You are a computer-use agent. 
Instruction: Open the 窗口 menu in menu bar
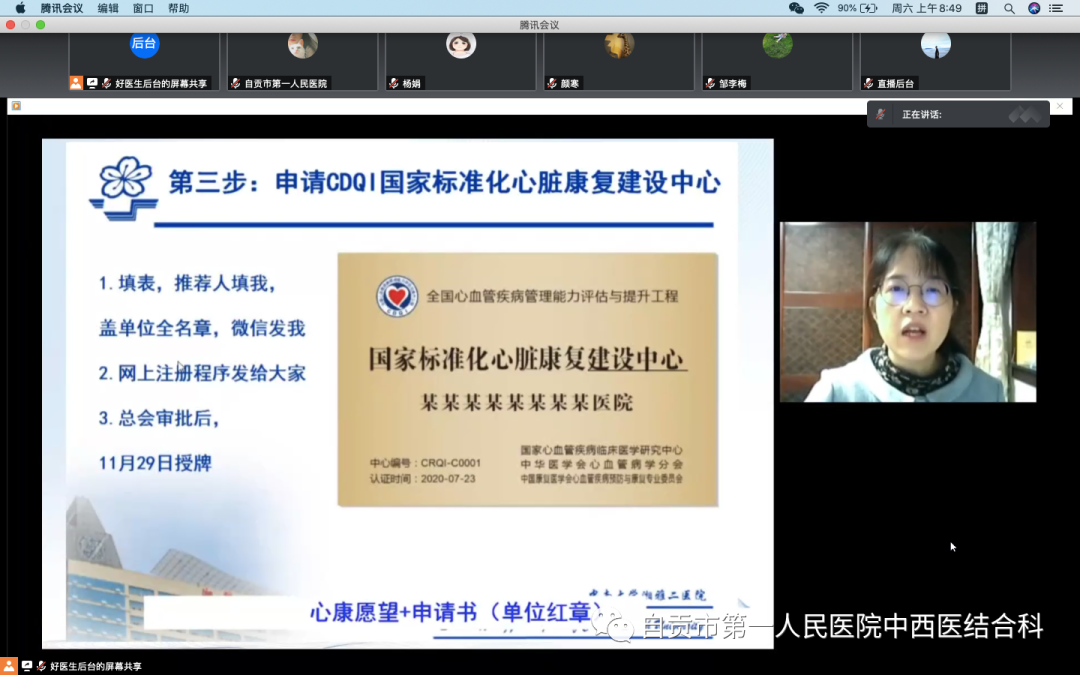pos(143,8)
